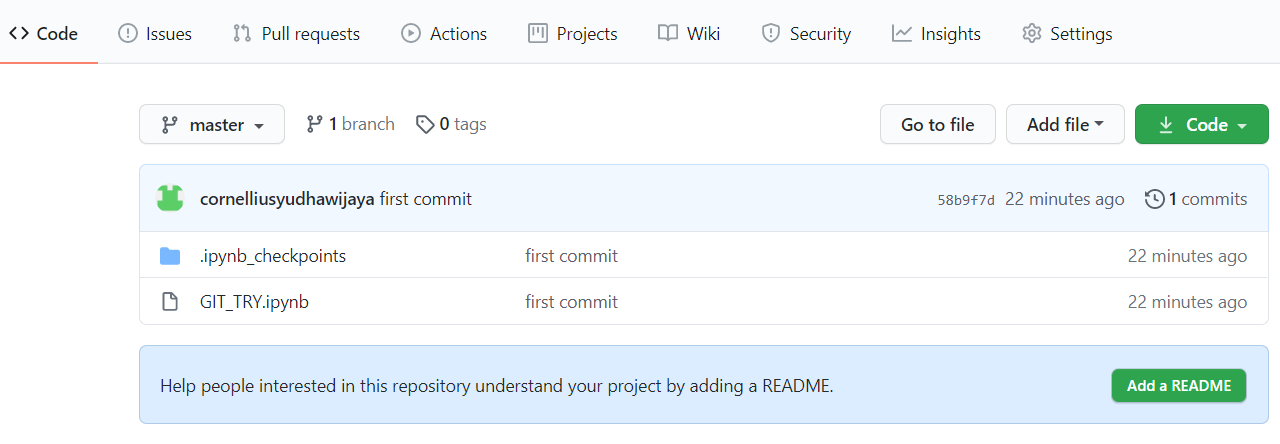The image size is (1280, 444).
Task: Click the branch count icon
Action: coord(314,125)
